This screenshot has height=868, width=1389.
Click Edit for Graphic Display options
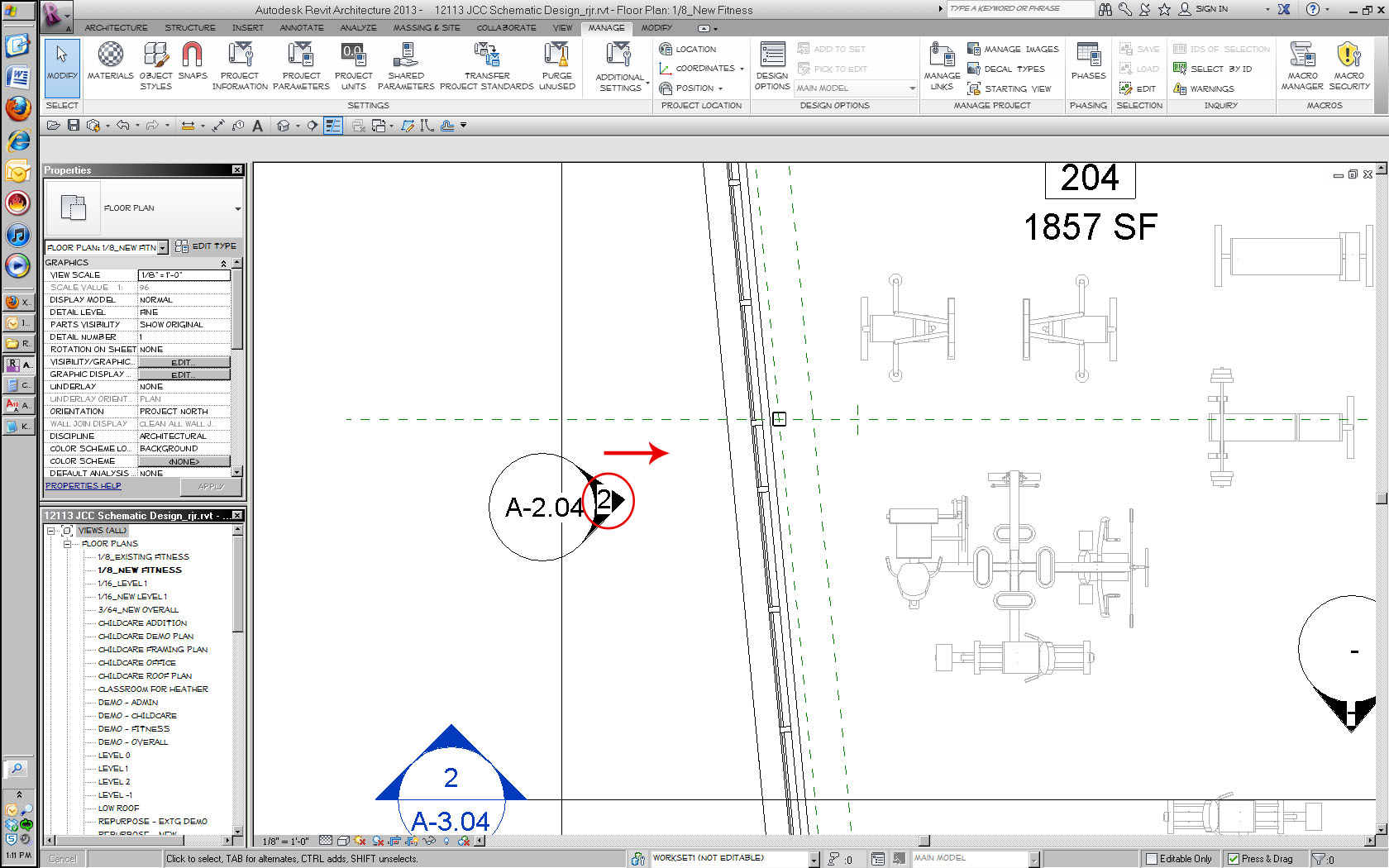[x=184, y=374]
